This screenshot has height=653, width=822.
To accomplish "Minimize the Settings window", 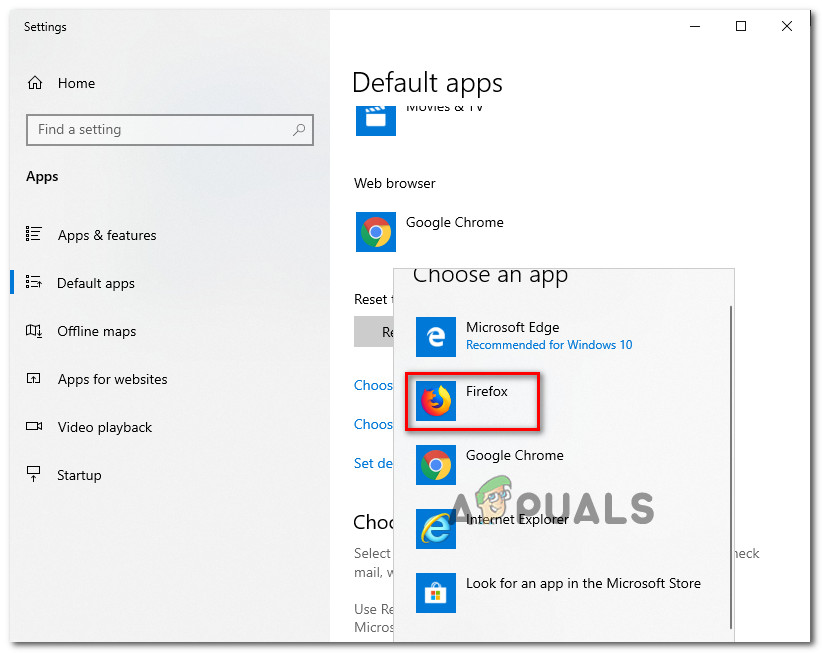I will tap(695, 26).
